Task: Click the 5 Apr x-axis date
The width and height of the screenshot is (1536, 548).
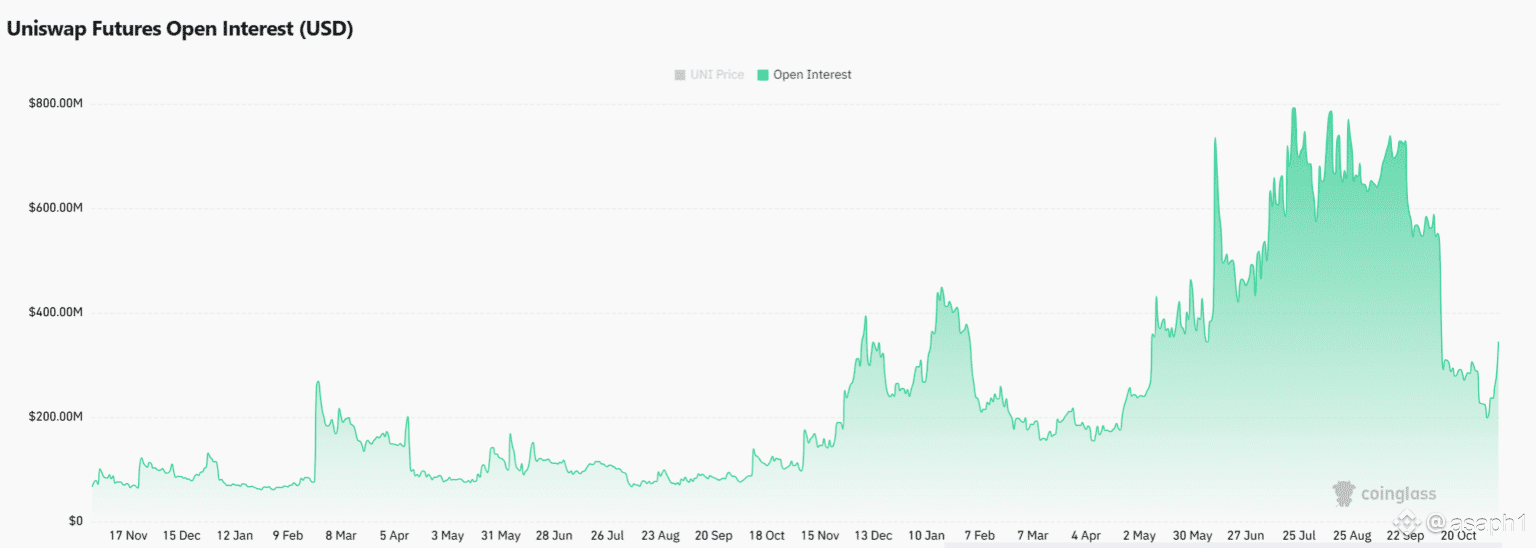Action: (394, 536)
